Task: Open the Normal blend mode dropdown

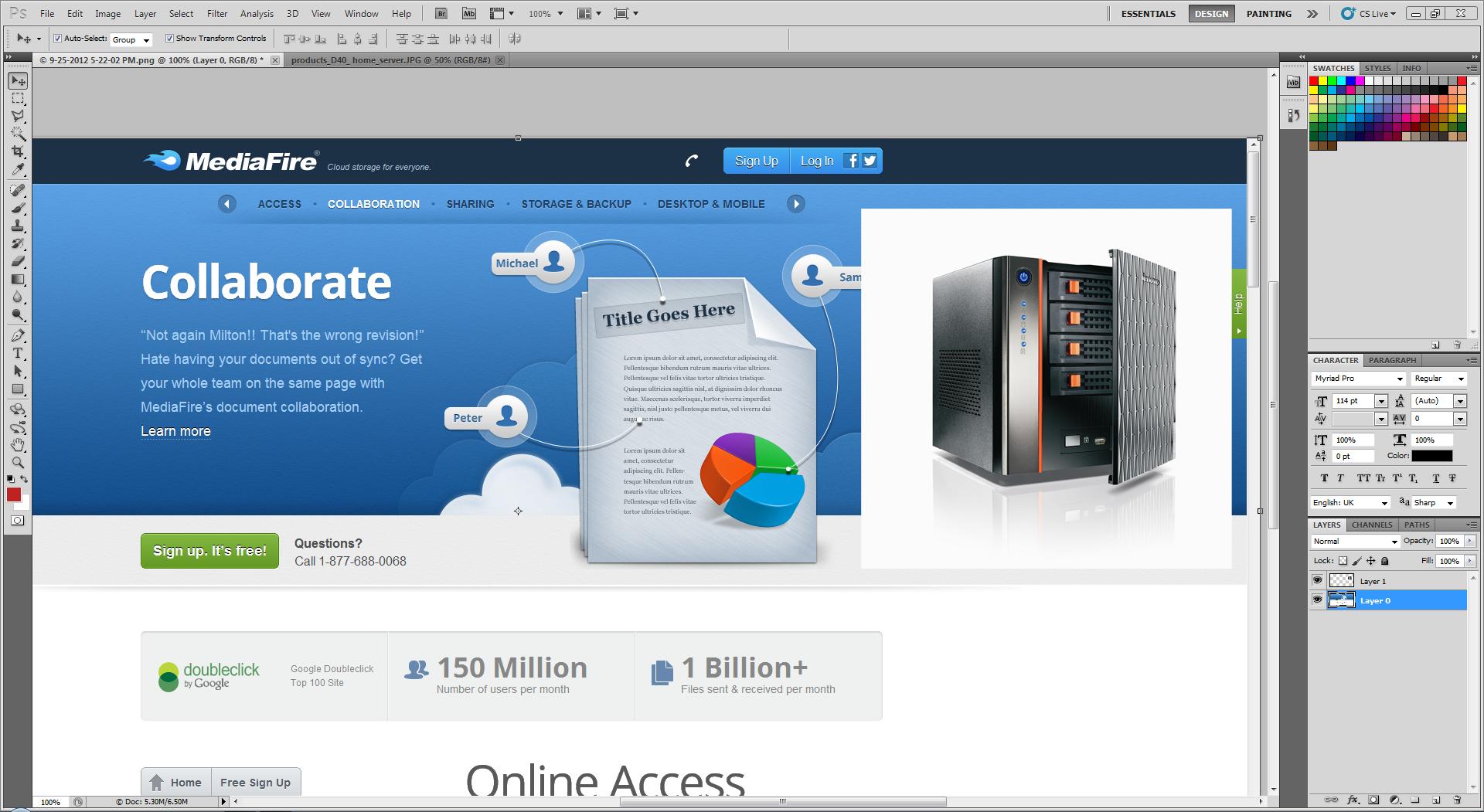Action: pyautogui.click(x=1356, y=542)
